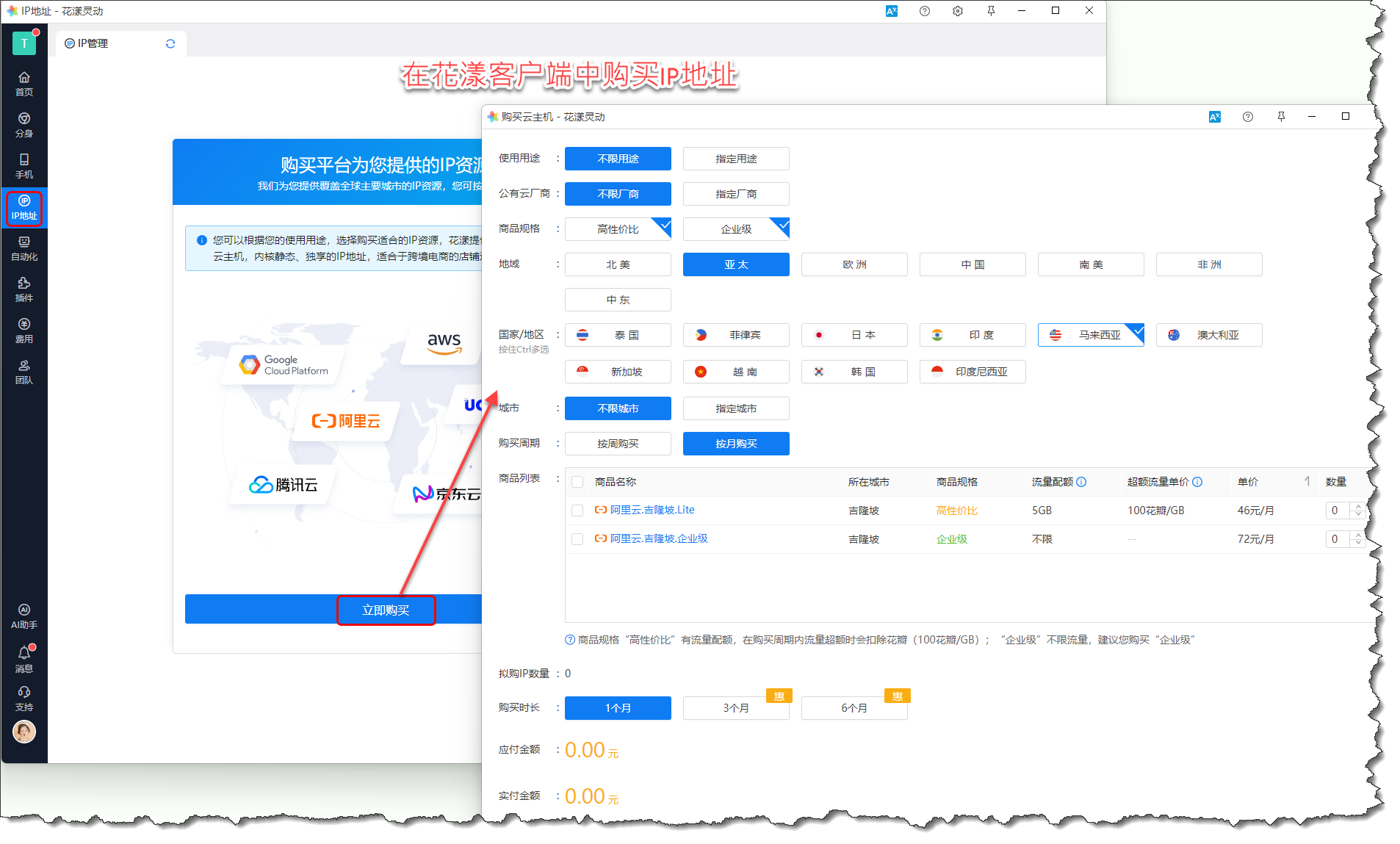Decrease quantity for 阿里云.吉隆坡.企业级
This screenshot has width=1400, height=844.
tap(1359, 543)
